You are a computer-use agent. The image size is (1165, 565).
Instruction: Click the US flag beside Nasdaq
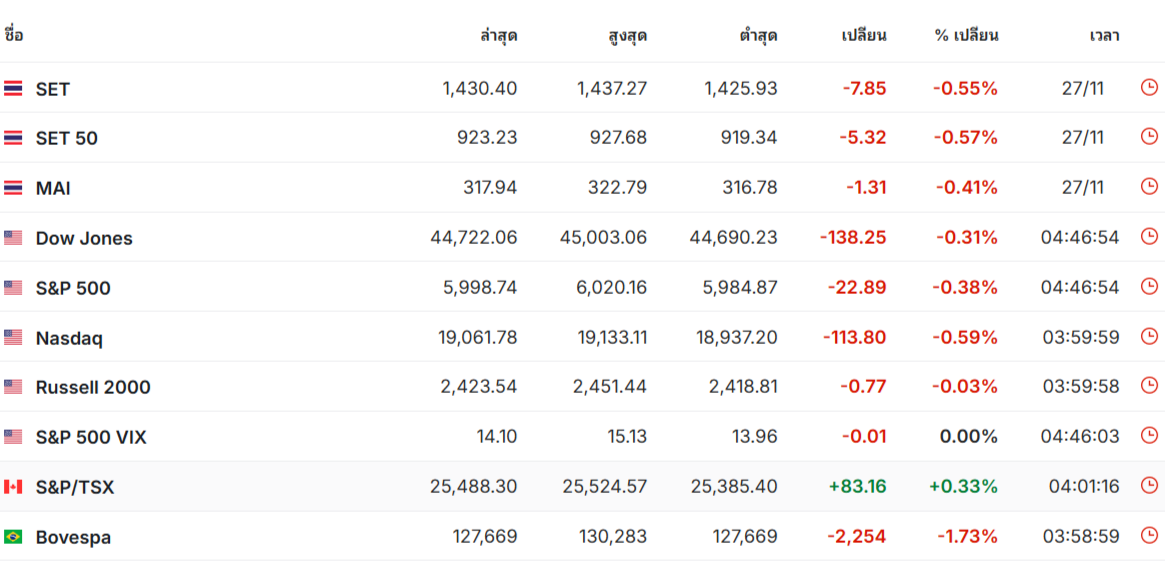coord(13,338)
